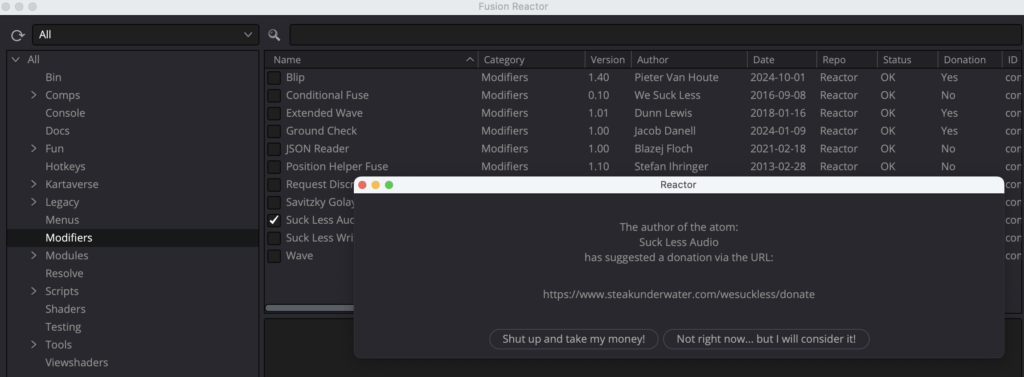1024x377 pixels.
Task: Check the Savitzky Golay checkbox
Action: point(274,203)
